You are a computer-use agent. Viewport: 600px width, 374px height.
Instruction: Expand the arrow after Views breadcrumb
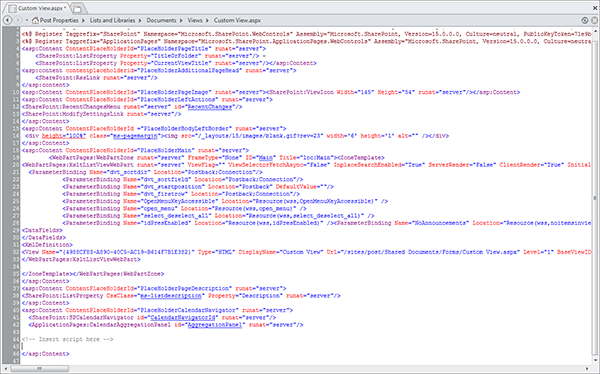pyautogui.click(x=208, y=20)
